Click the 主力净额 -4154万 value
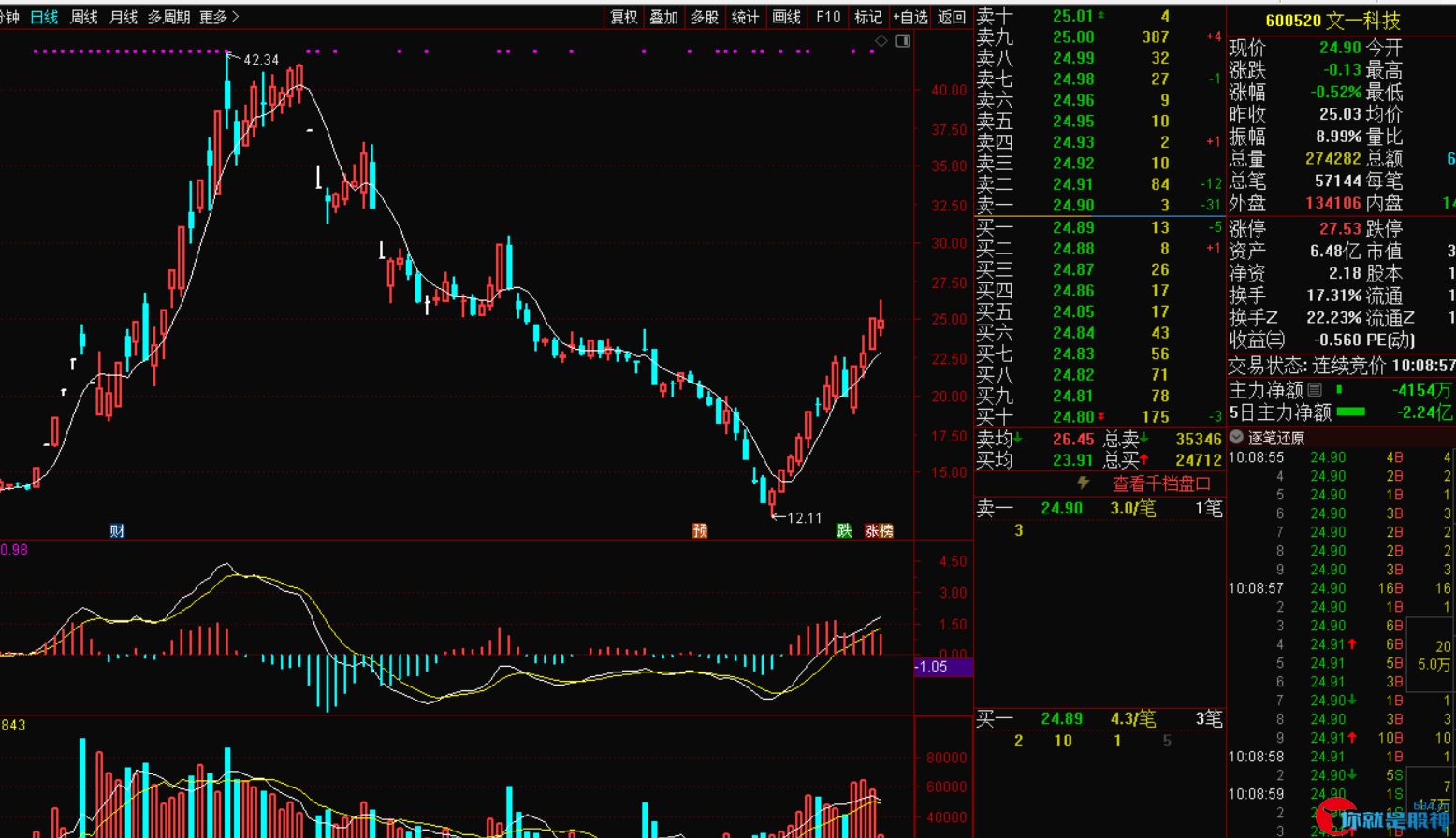Image resolution: width=1456 pixels, height=838 pixels. coord(1421,389)
